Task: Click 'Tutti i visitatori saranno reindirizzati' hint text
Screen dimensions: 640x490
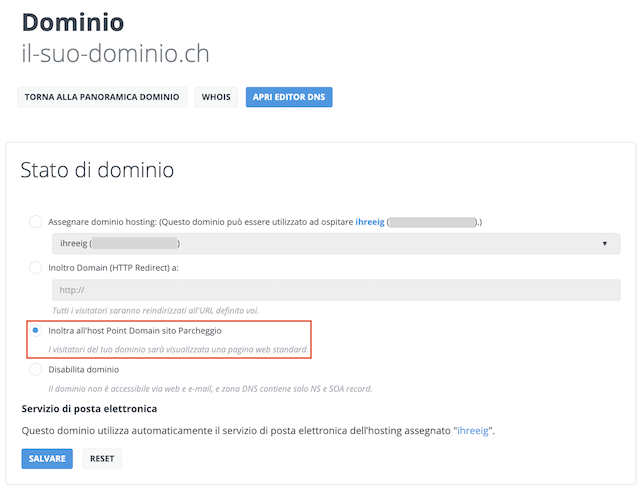Action: pyautogui.click(x=156, y=311)
